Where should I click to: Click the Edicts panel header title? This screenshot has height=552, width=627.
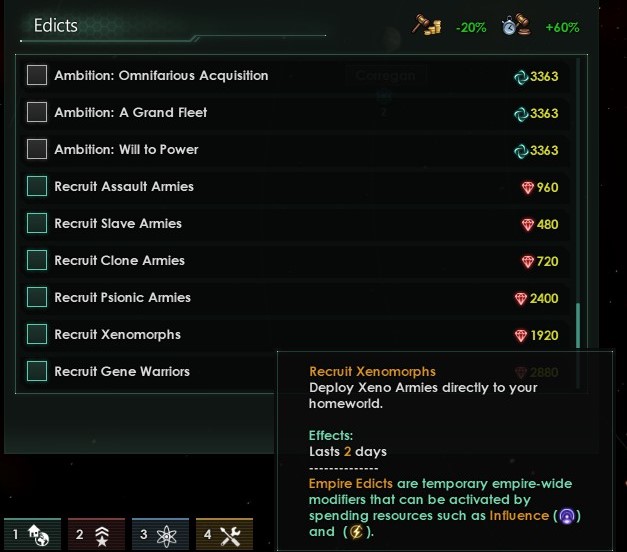pos(56,26)
